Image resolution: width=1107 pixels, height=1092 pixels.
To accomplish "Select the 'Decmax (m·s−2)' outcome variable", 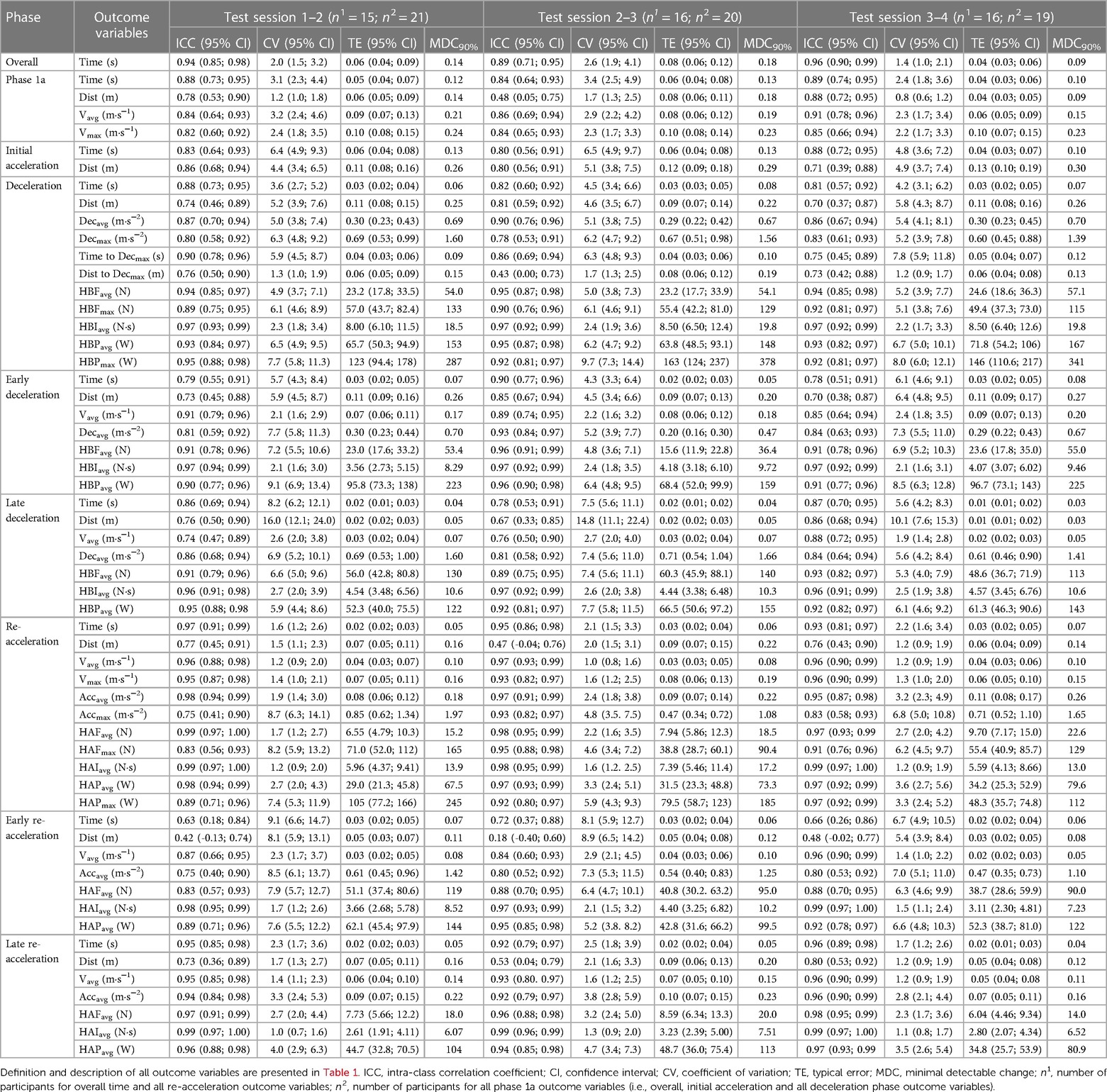I will coord(111,238).
